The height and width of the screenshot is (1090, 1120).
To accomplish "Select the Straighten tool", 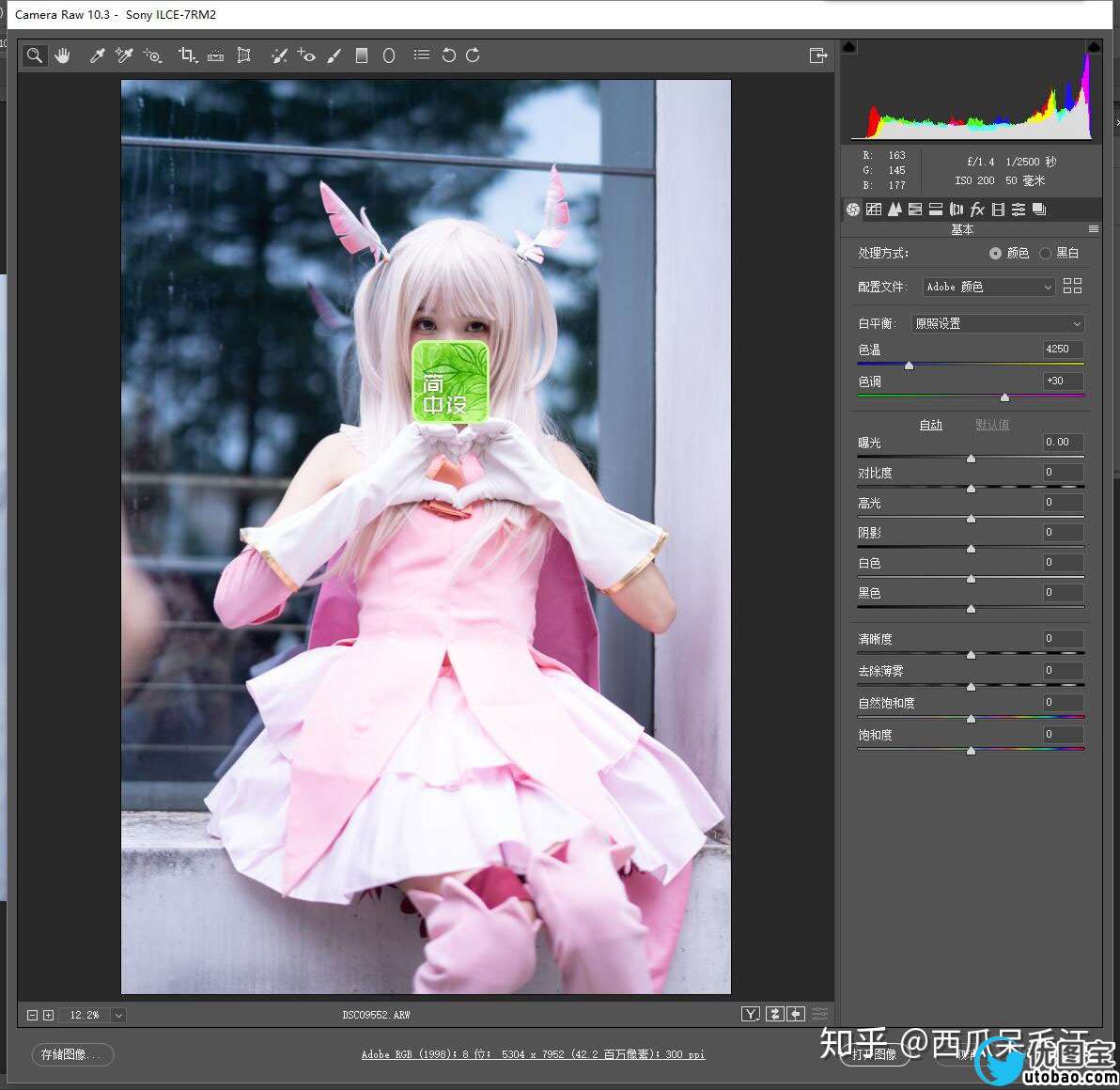I will pyautogui.click(x=216, y=55).
